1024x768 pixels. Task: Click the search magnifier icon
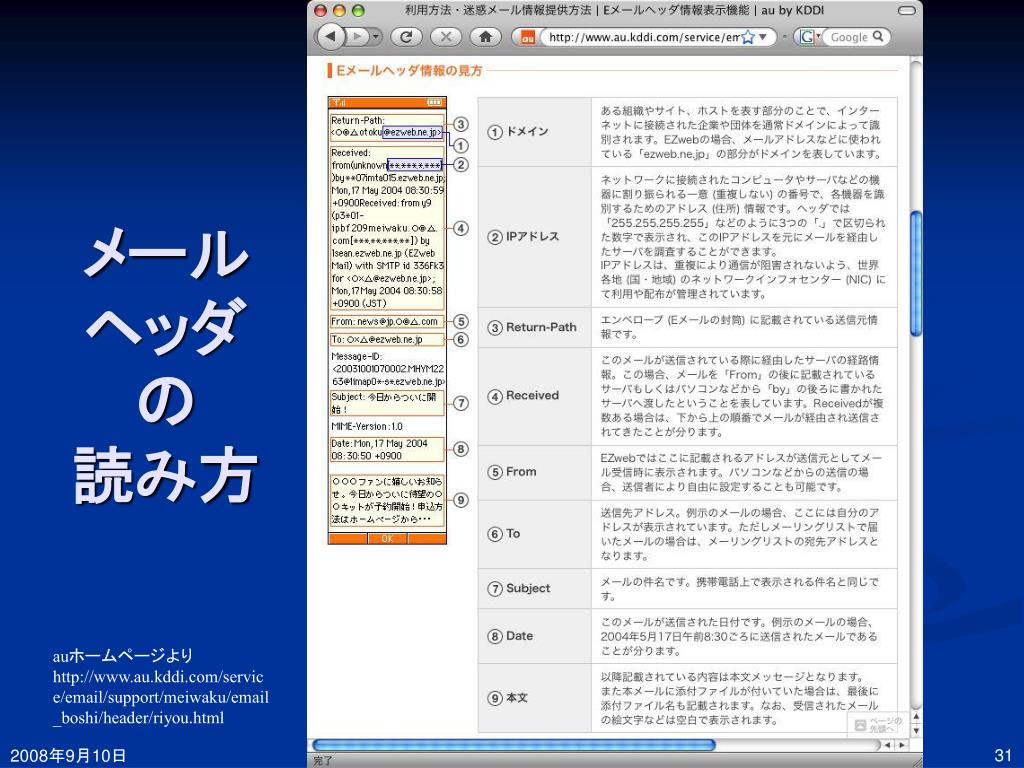coord(878,37)
